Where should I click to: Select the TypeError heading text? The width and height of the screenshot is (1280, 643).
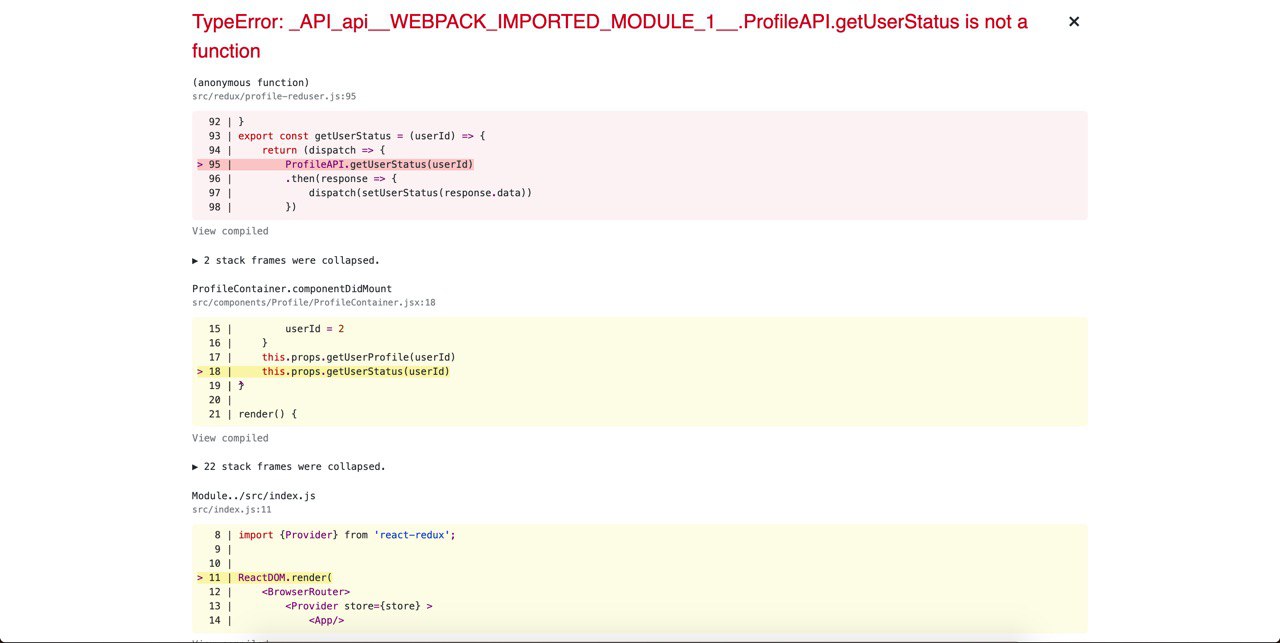(x=610, y=36)
